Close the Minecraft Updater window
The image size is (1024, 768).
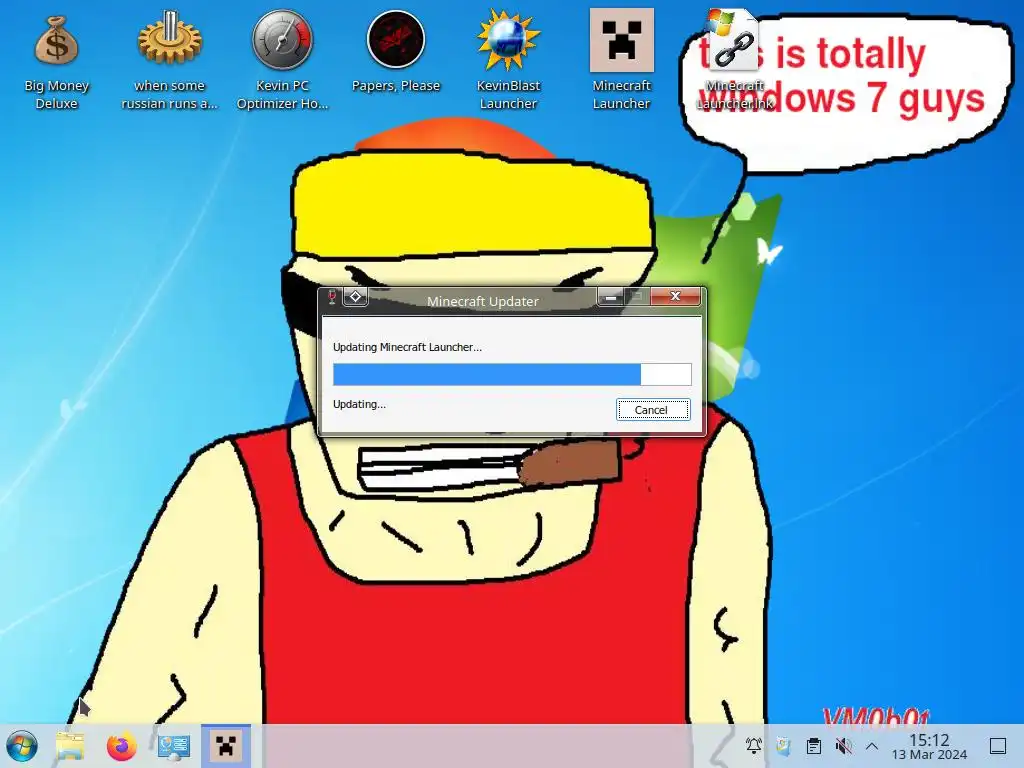[x=675, y=296]
